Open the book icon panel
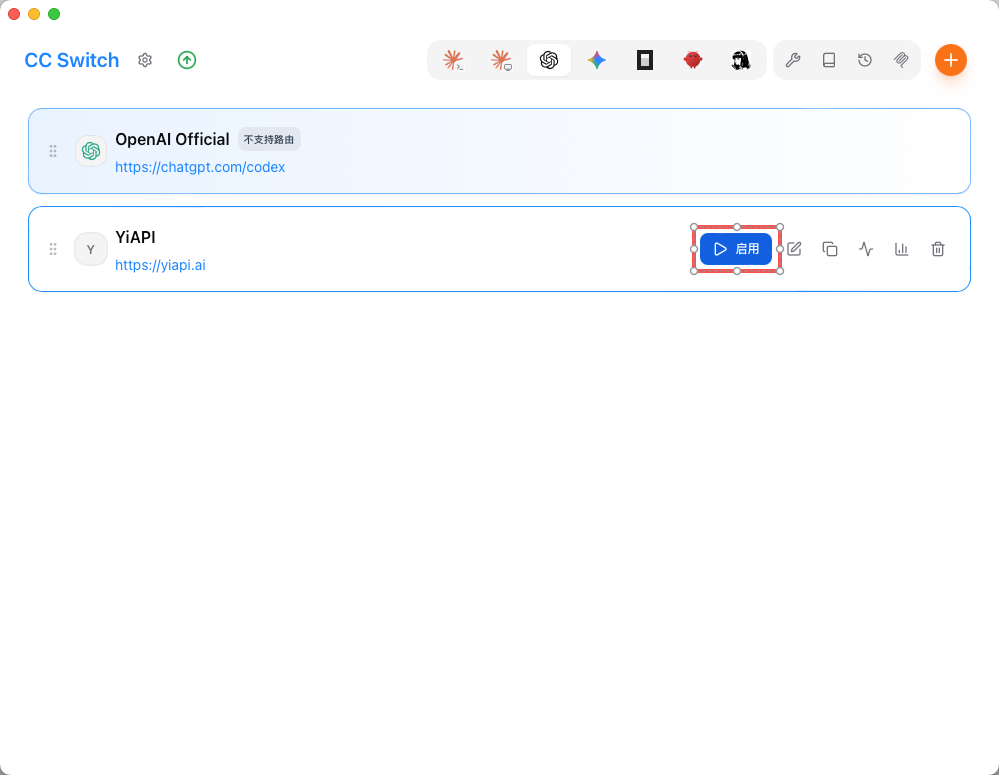 [x=829, y=60]
